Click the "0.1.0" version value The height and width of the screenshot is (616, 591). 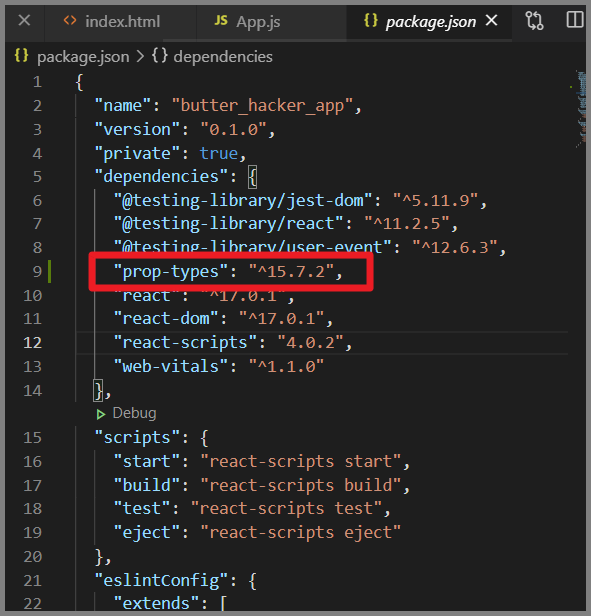coord(233,130)
